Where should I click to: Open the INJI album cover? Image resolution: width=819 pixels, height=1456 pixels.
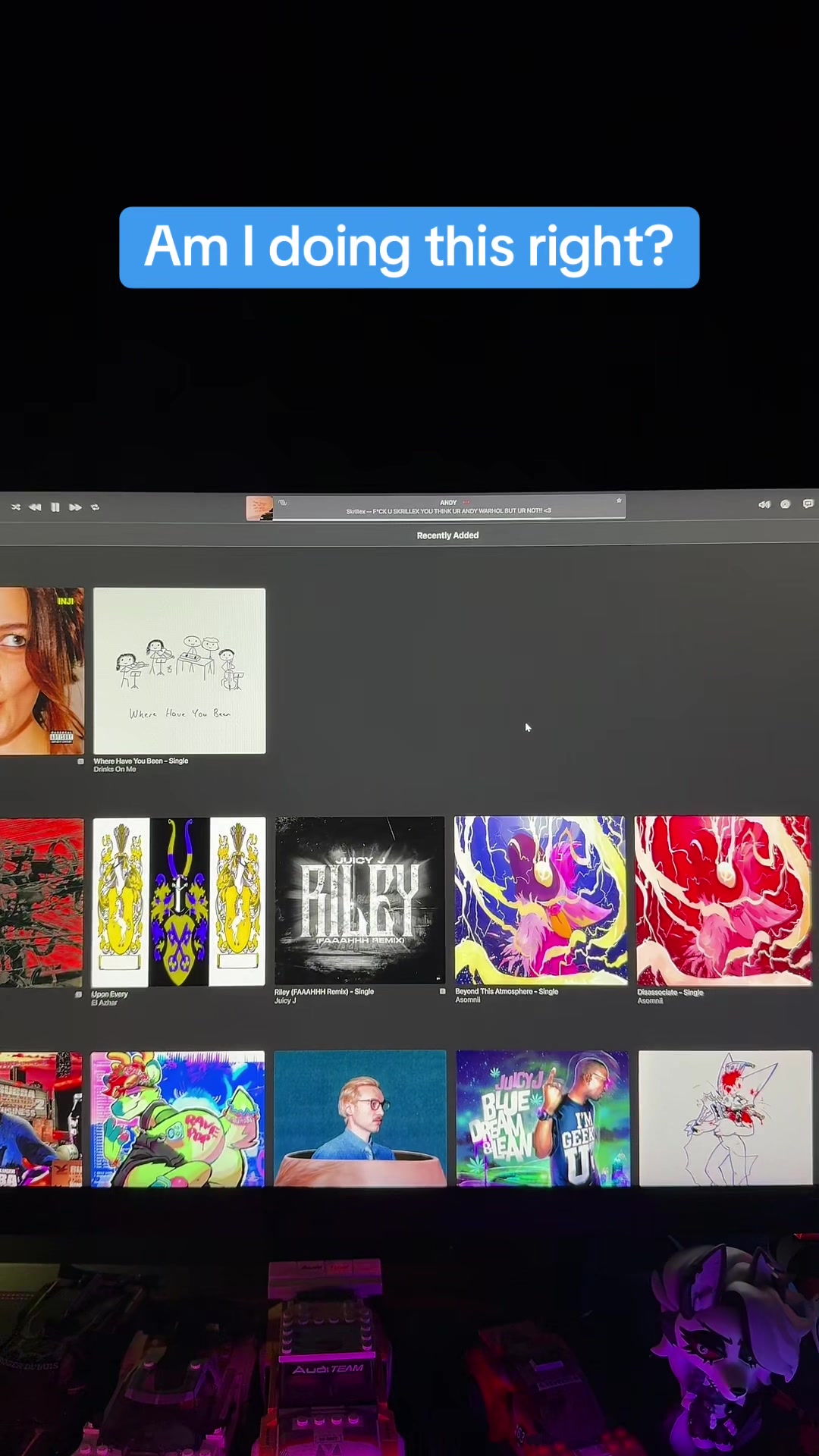click(x=42, y=671)
